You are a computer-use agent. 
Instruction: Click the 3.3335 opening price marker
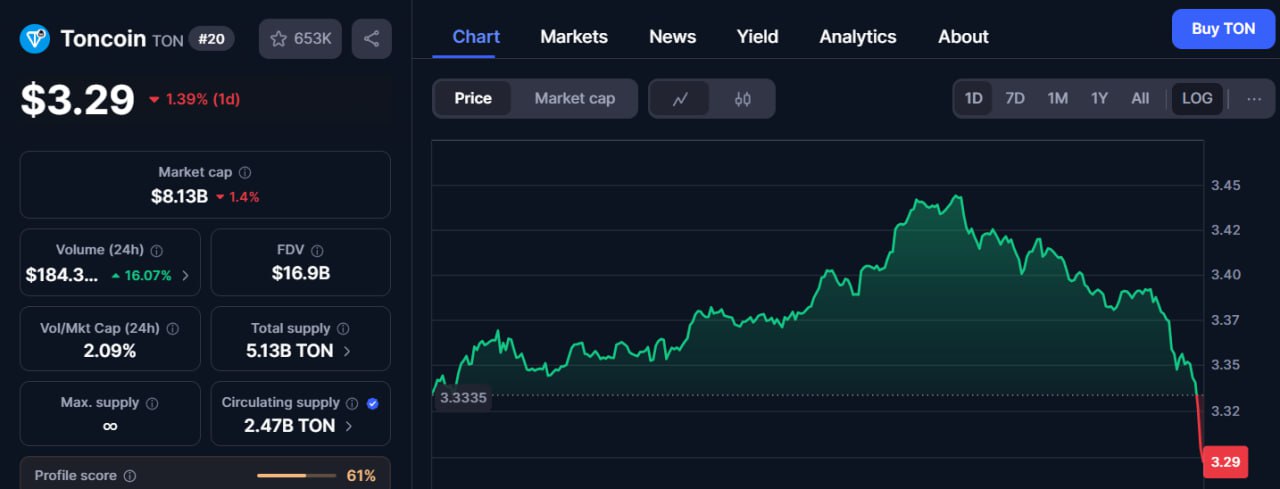click(x=462, y=398)
